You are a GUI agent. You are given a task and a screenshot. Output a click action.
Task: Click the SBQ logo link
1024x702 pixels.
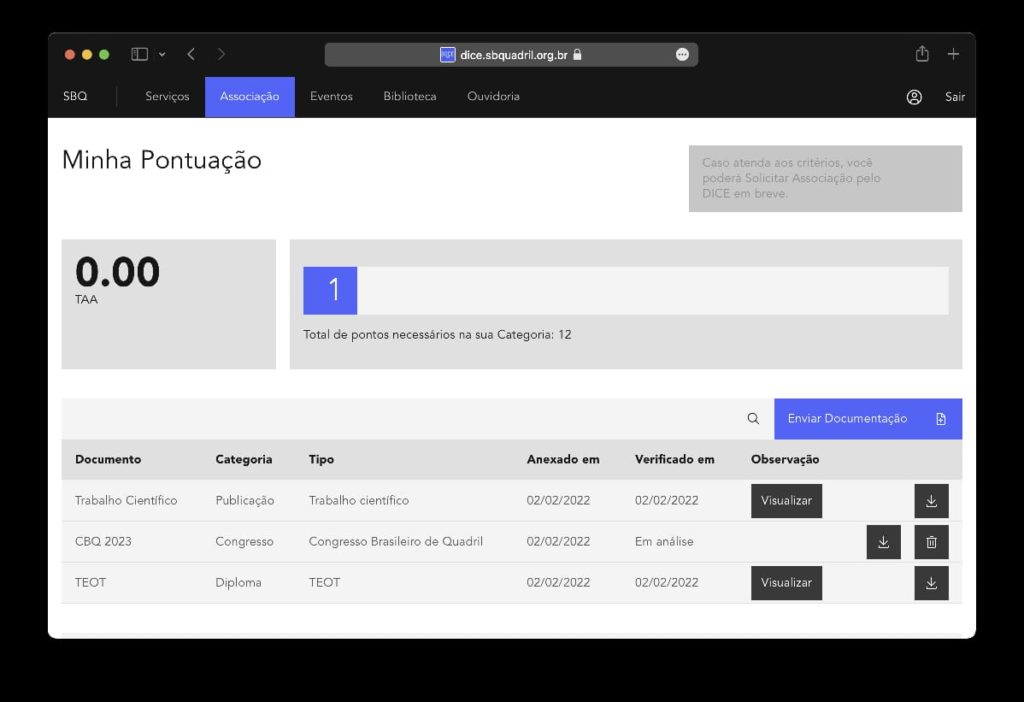[x=75, y=96]
